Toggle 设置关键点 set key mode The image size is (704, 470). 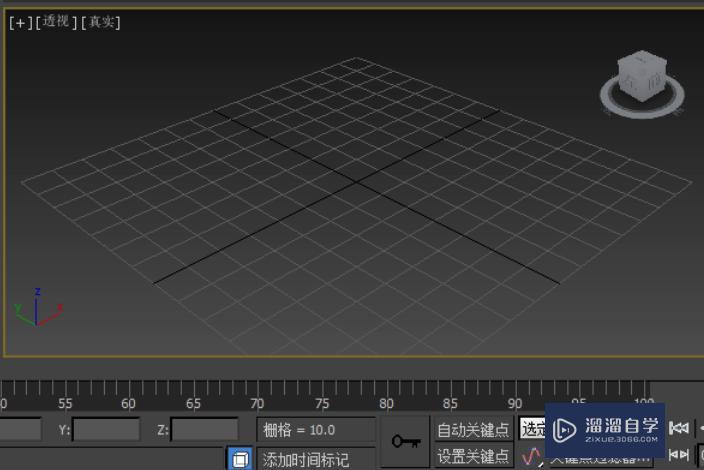pyautogui.click(x=473, y=456)
